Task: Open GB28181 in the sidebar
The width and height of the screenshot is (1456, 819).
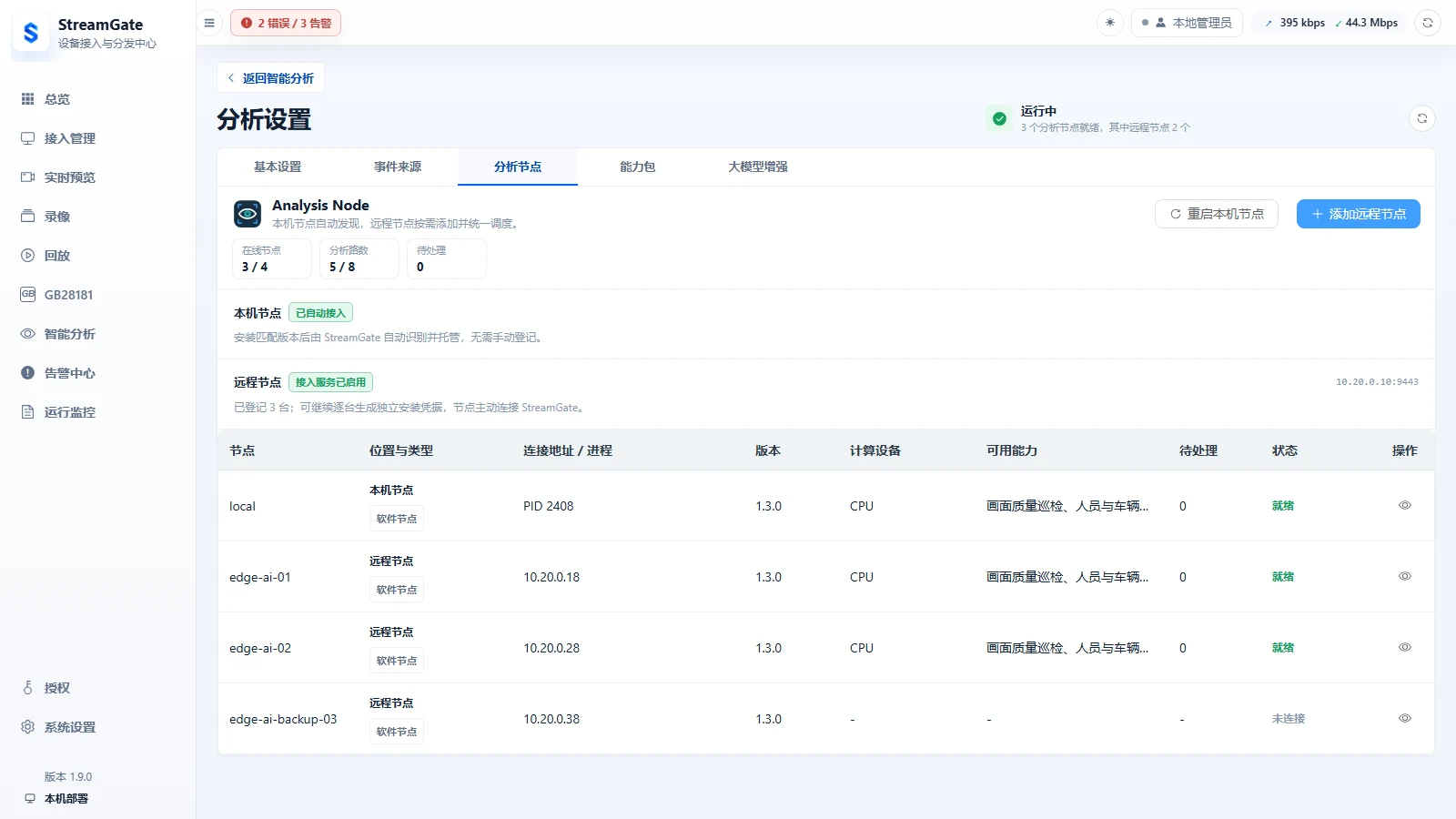Action: pos(97,295)
